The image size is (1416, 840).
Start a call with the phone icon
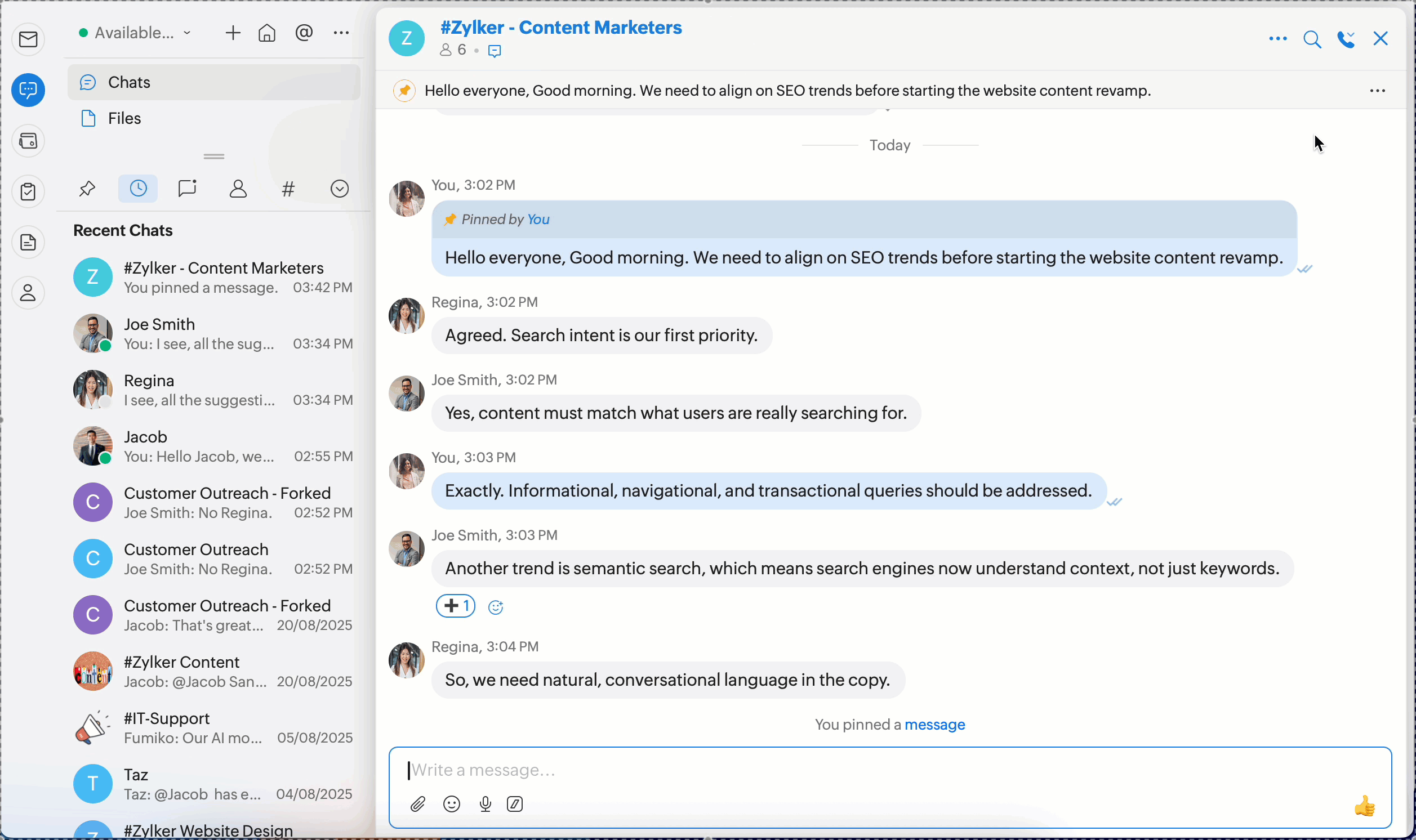coord(1345,39)
